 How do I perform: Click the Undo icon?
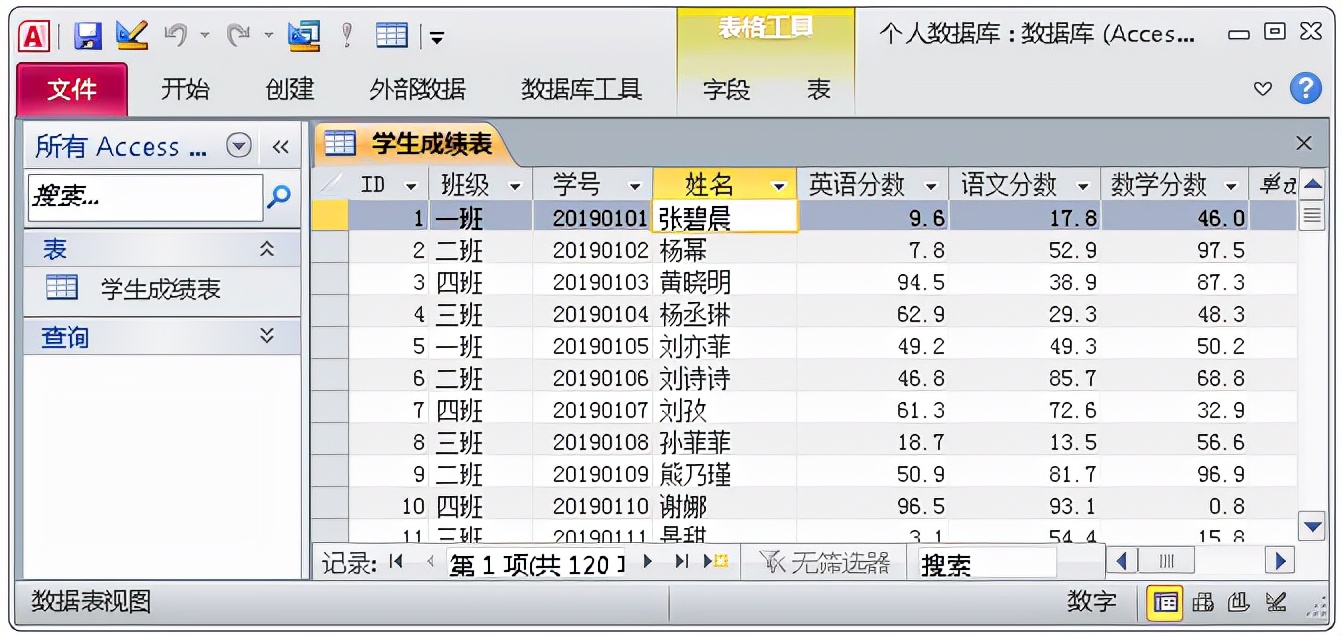pyautogui.click(x=177, y=34)
